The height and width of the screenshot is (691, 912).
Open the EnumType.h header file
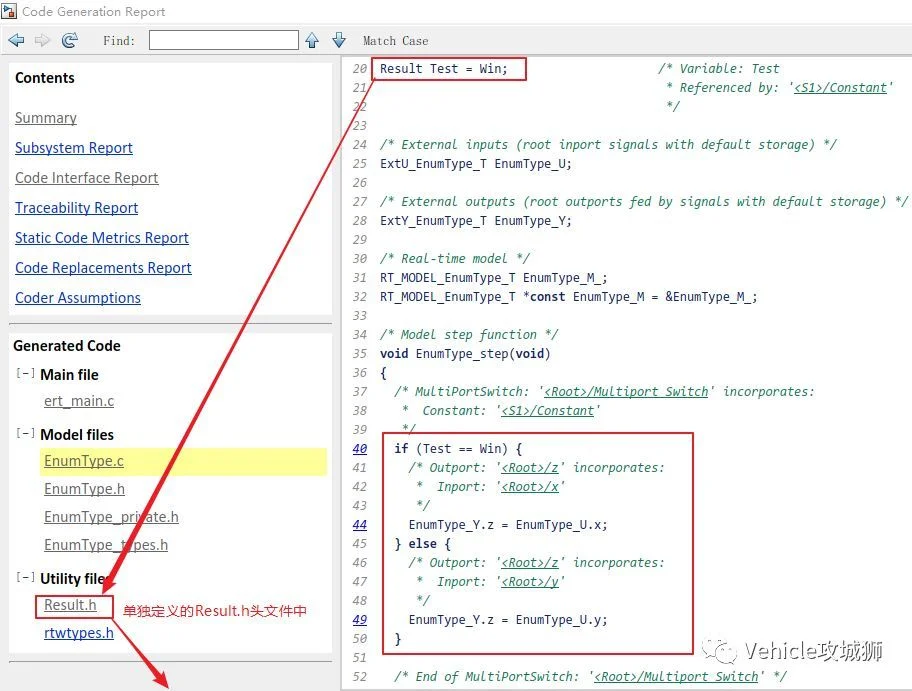(x=84, y=489)
